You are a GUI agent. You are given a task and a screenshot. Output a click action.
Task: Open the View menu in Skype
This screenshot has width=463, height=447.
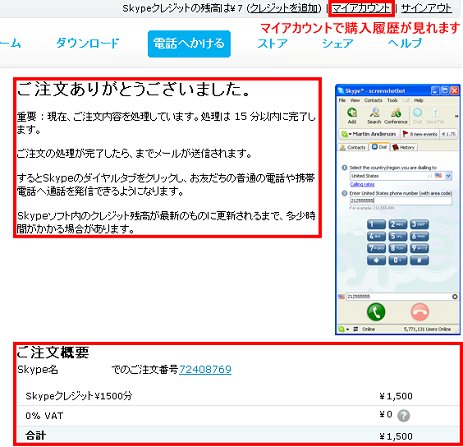click(x=355, y=100)
